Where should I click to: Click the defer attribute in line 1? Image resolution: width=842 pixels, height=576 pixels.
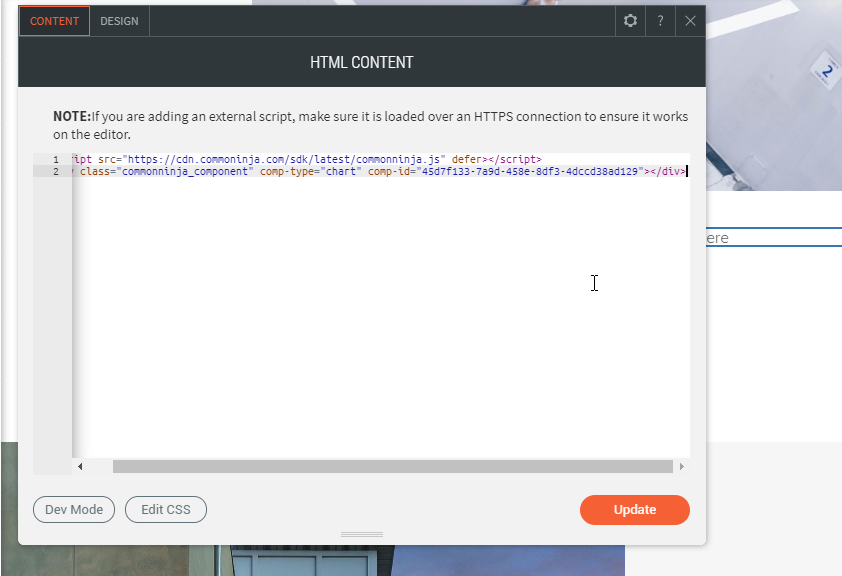[467, 159]
